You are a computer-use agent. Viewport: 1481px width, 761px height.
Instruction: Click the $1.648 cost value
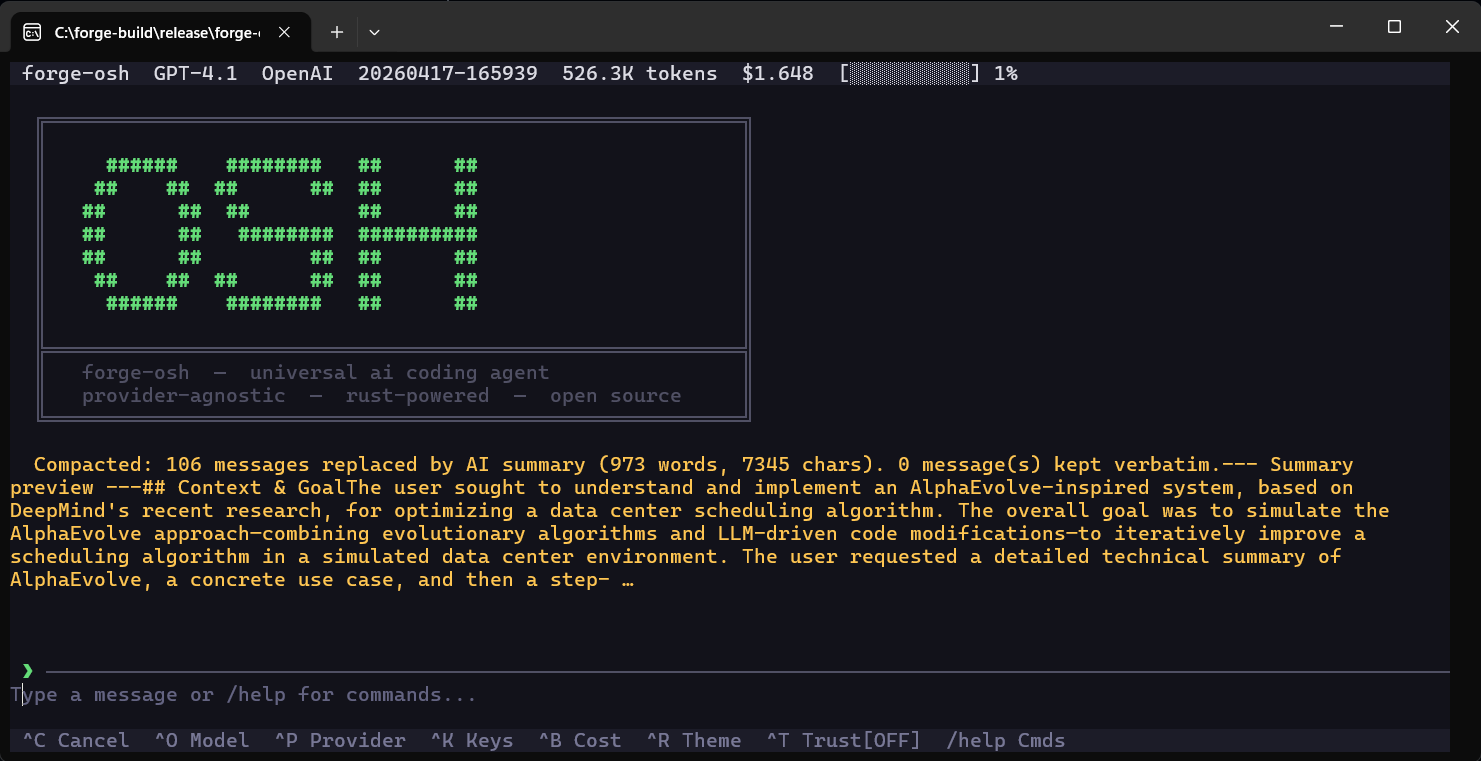(x=778, y=73)
